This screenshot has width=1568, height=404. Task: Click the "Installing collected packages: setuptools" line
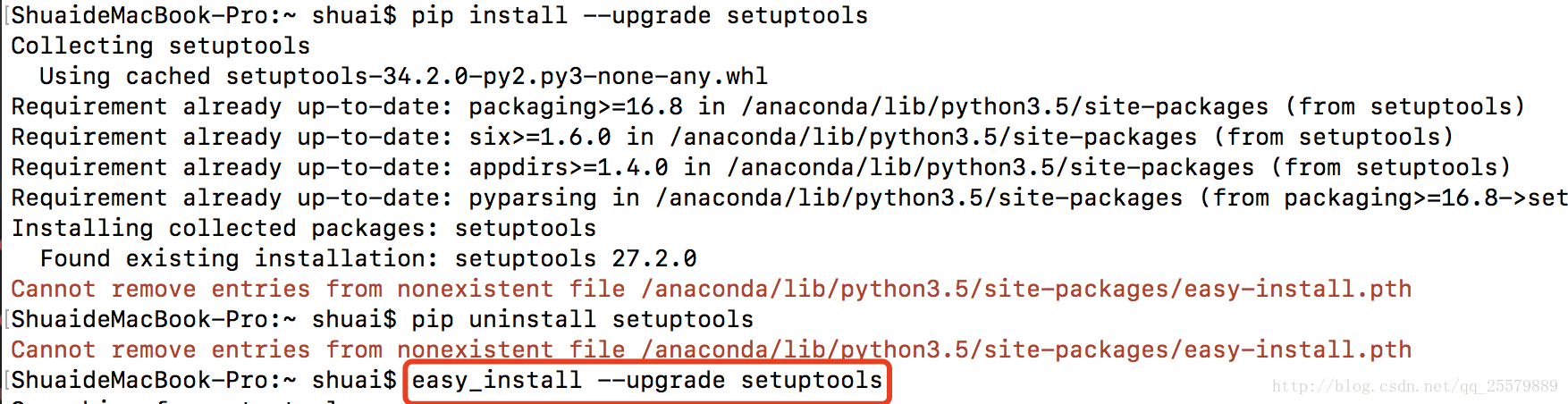[304, 229]
